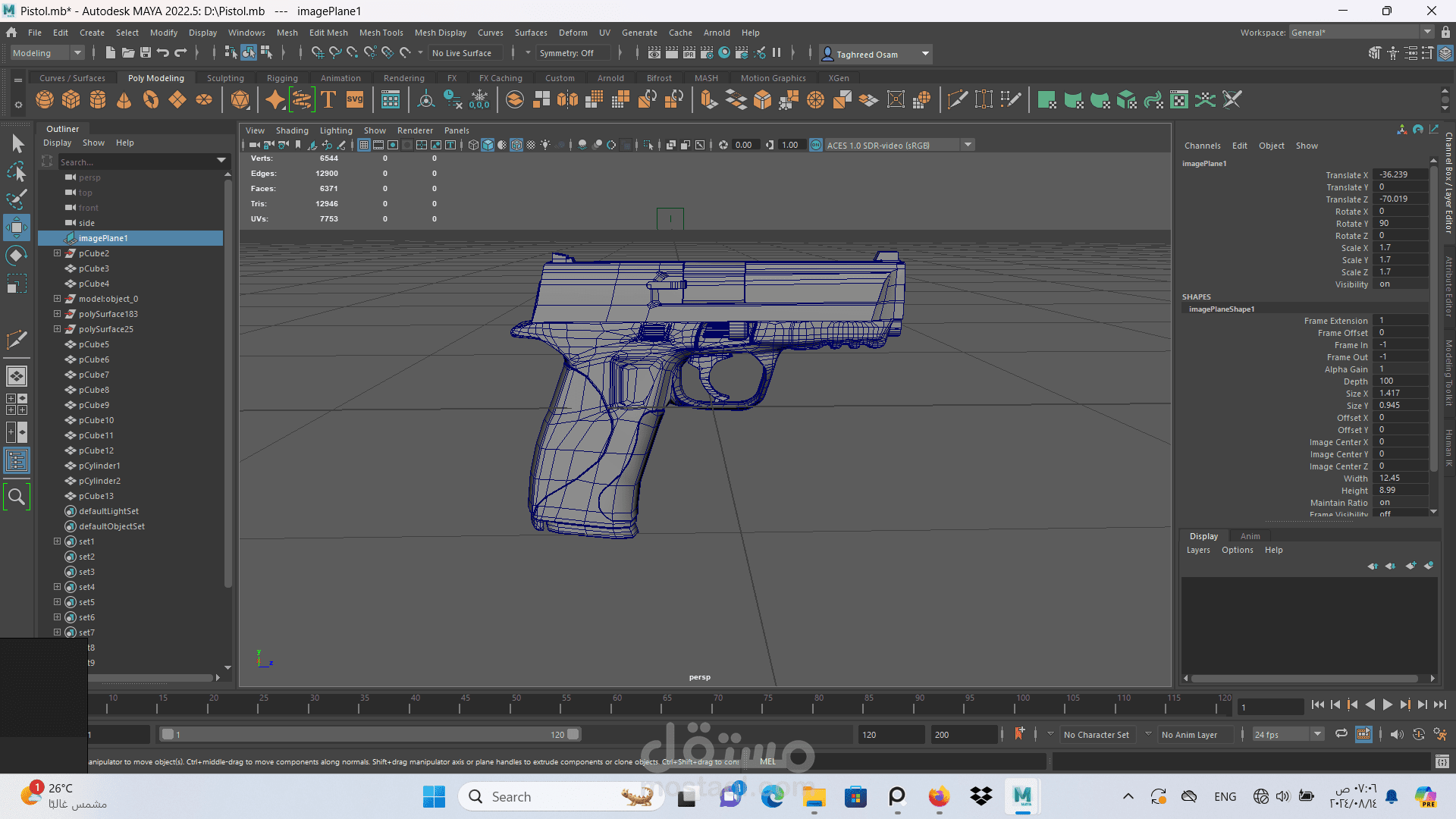Open the Mesh Tools menu
The width and height of the screenshot is (1456, 819).
(x=381, y=33)
